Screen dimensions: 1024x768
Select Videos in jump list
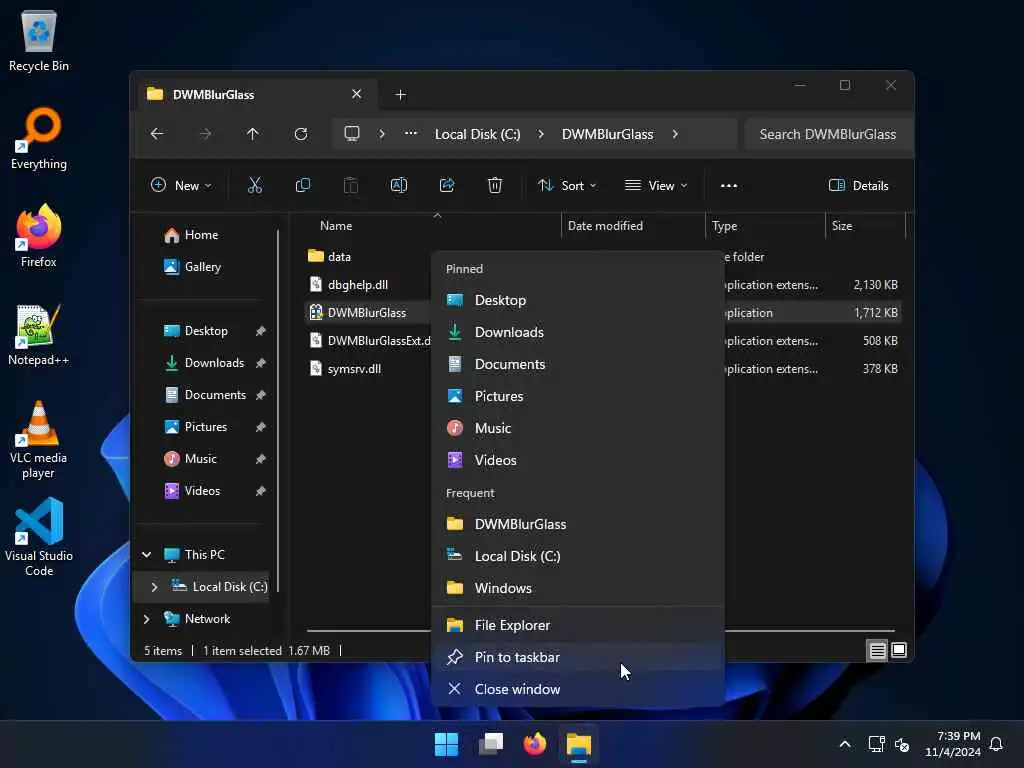click(x=578, y=460)
